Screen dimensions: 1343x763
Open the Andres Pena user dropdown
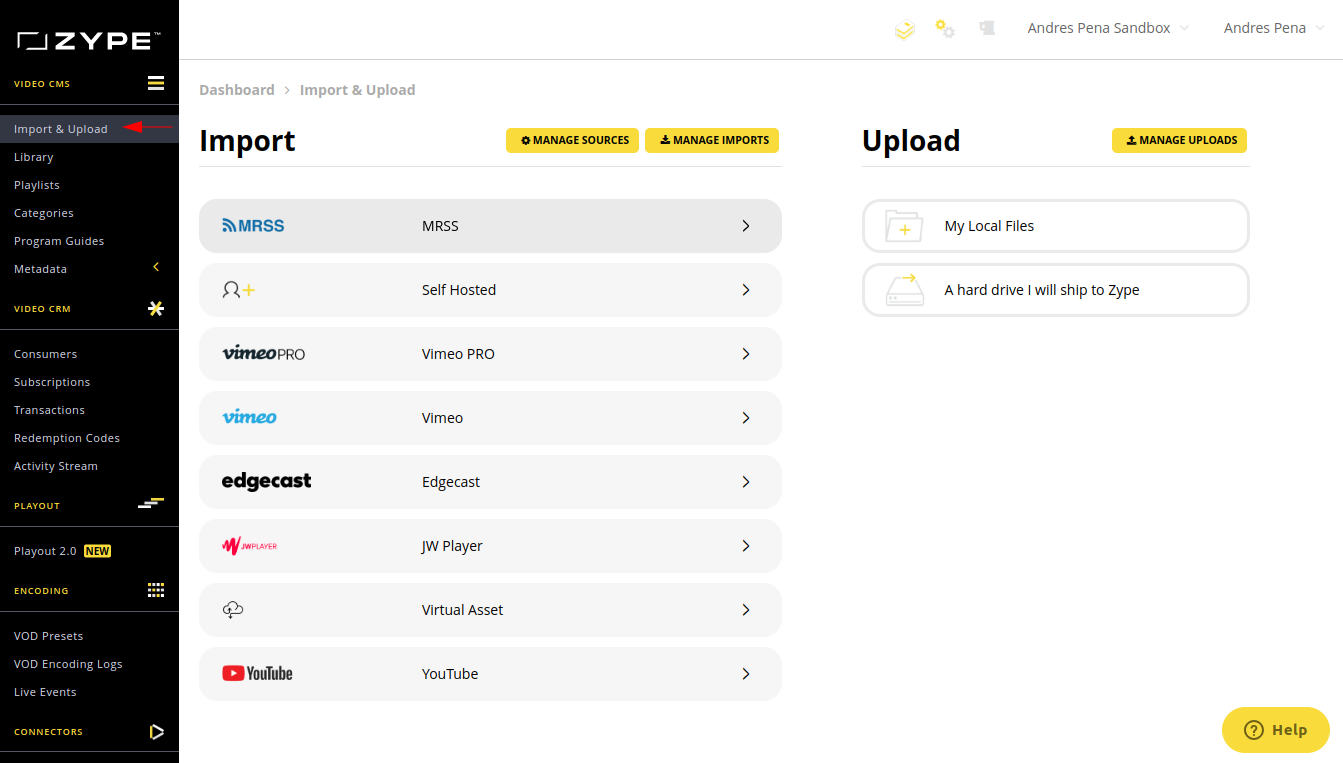pos(1274,28)
